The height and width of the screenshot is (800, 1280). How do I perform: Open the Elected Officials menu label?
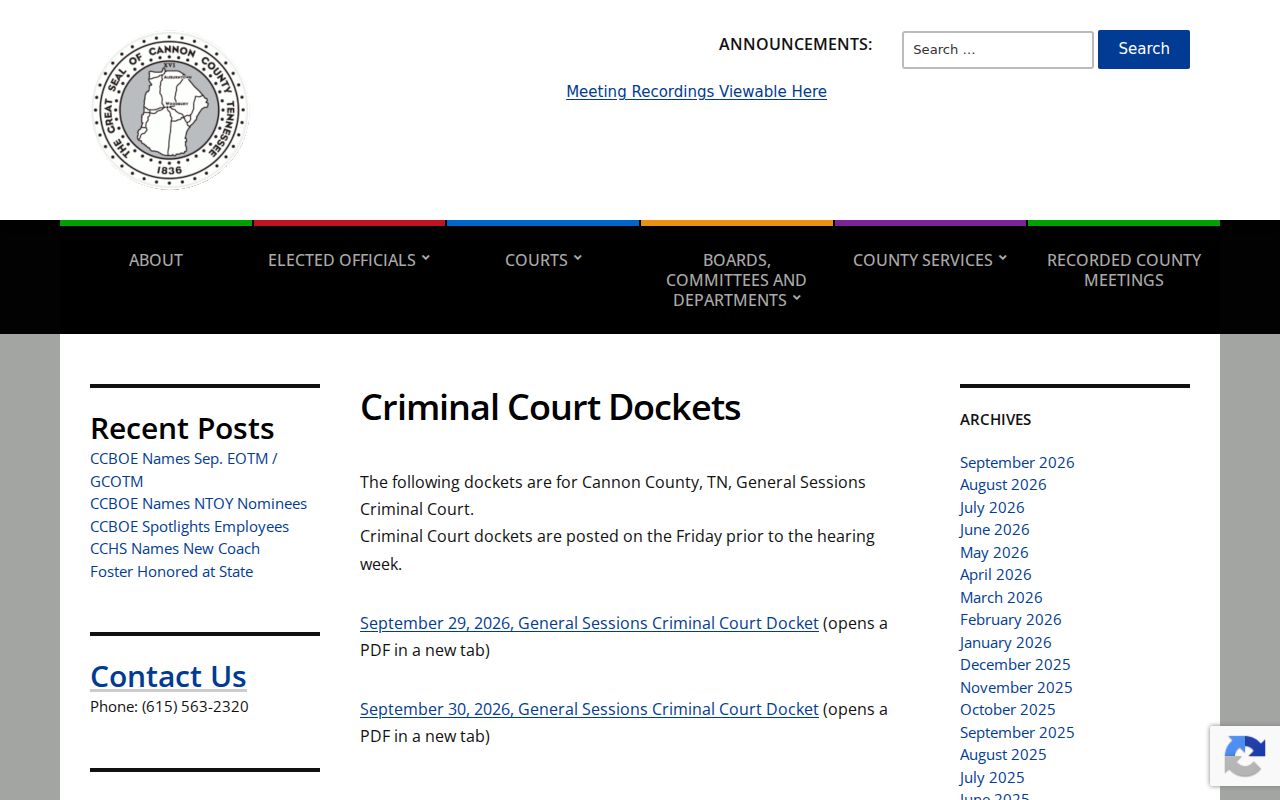coord(342,260)
